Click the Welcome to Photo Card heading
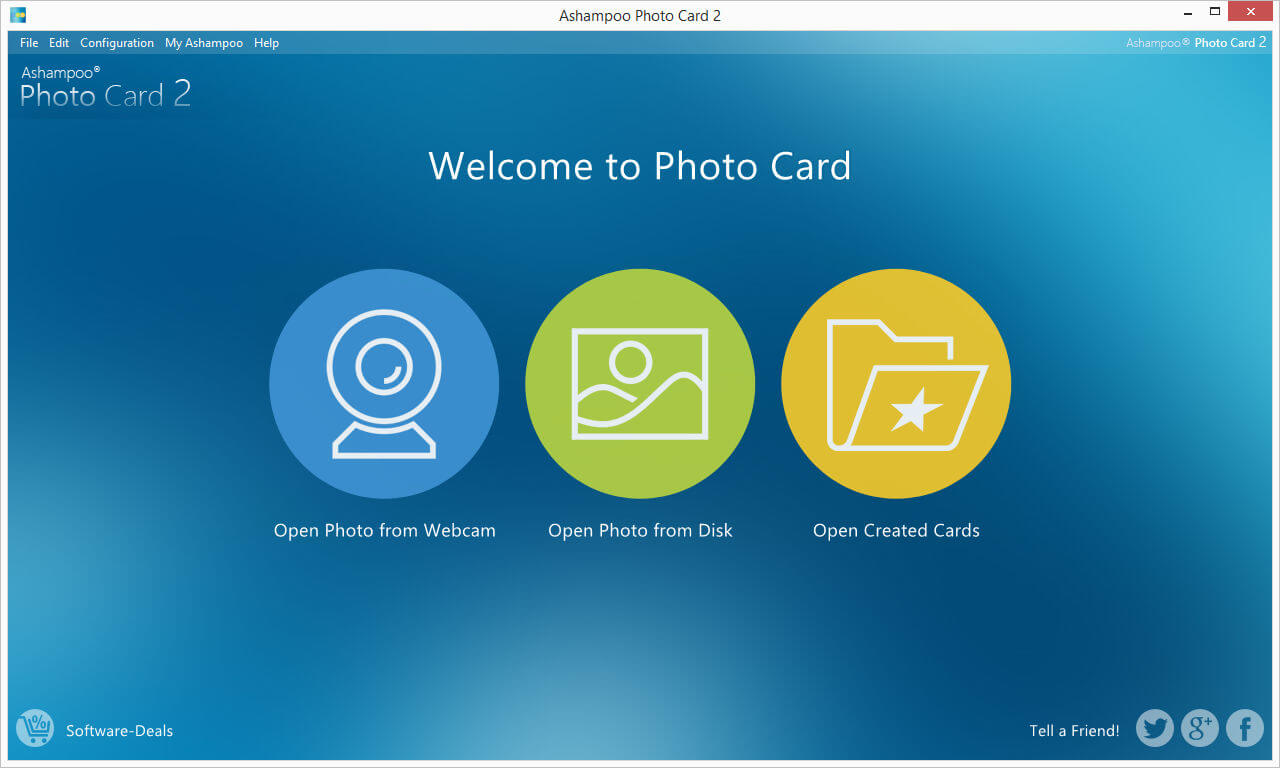Image resolution: width=1280 pixels, height=768 pixels. coord(640,166)
